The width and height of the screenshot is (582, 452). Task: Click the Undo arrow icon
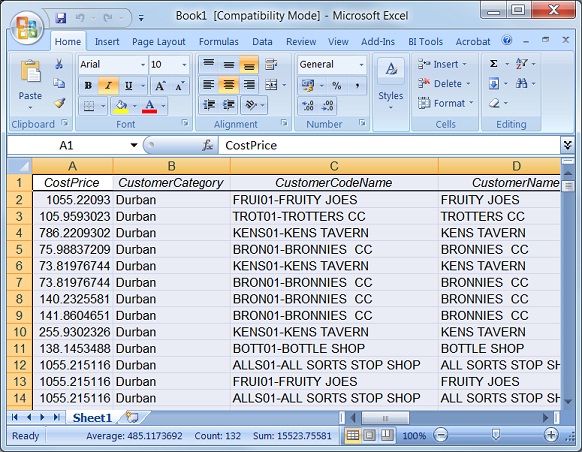[80, 17]
